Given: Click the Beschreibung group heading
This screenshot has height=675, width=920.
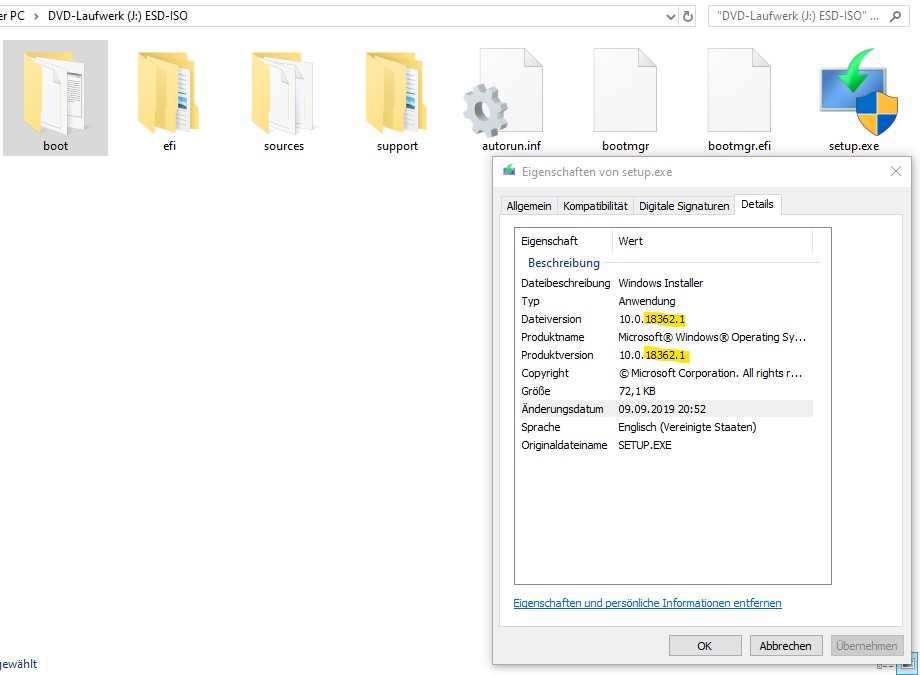Looking at the screenshot, I should (563, 263).
